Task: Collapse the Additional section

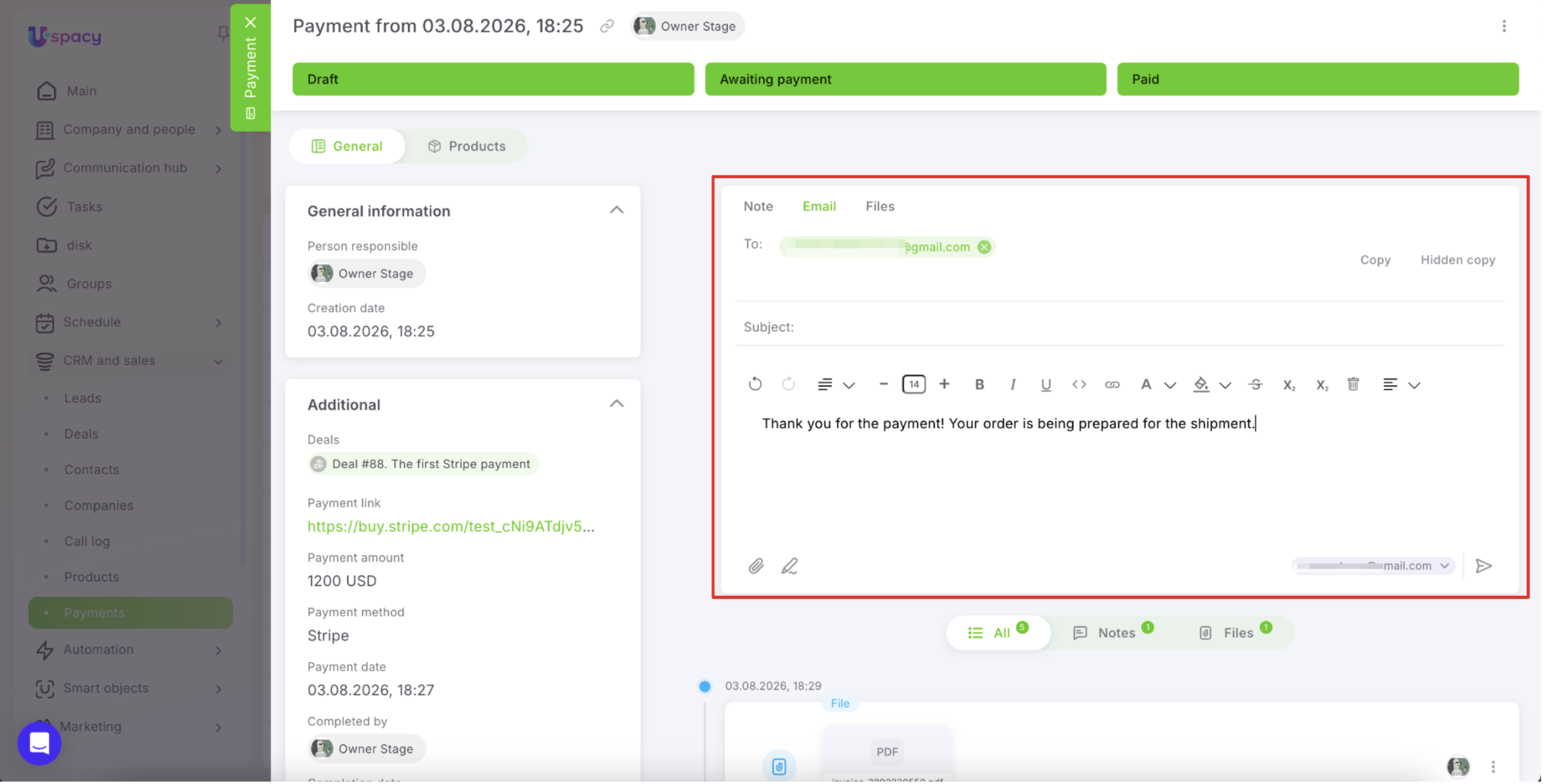Action: pyautogui.click(x=616, y=404)
